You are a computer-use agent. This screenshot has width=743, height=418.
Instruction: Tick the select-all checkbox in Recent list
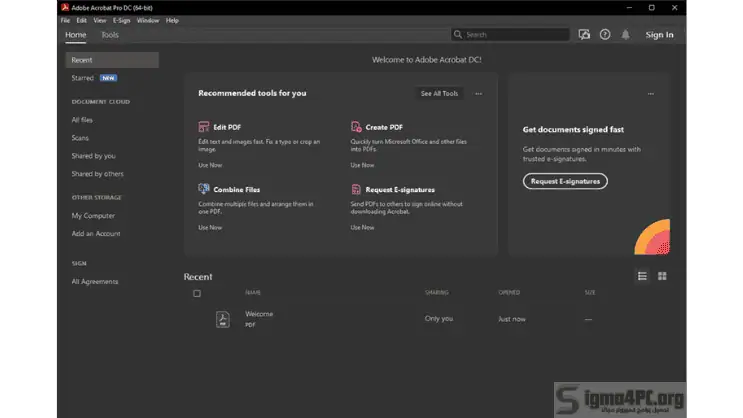(197, 293)
